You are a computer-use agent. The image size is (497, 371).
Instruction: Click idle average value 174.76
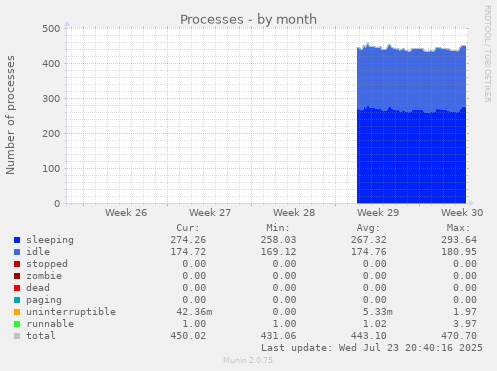(369, 252)
